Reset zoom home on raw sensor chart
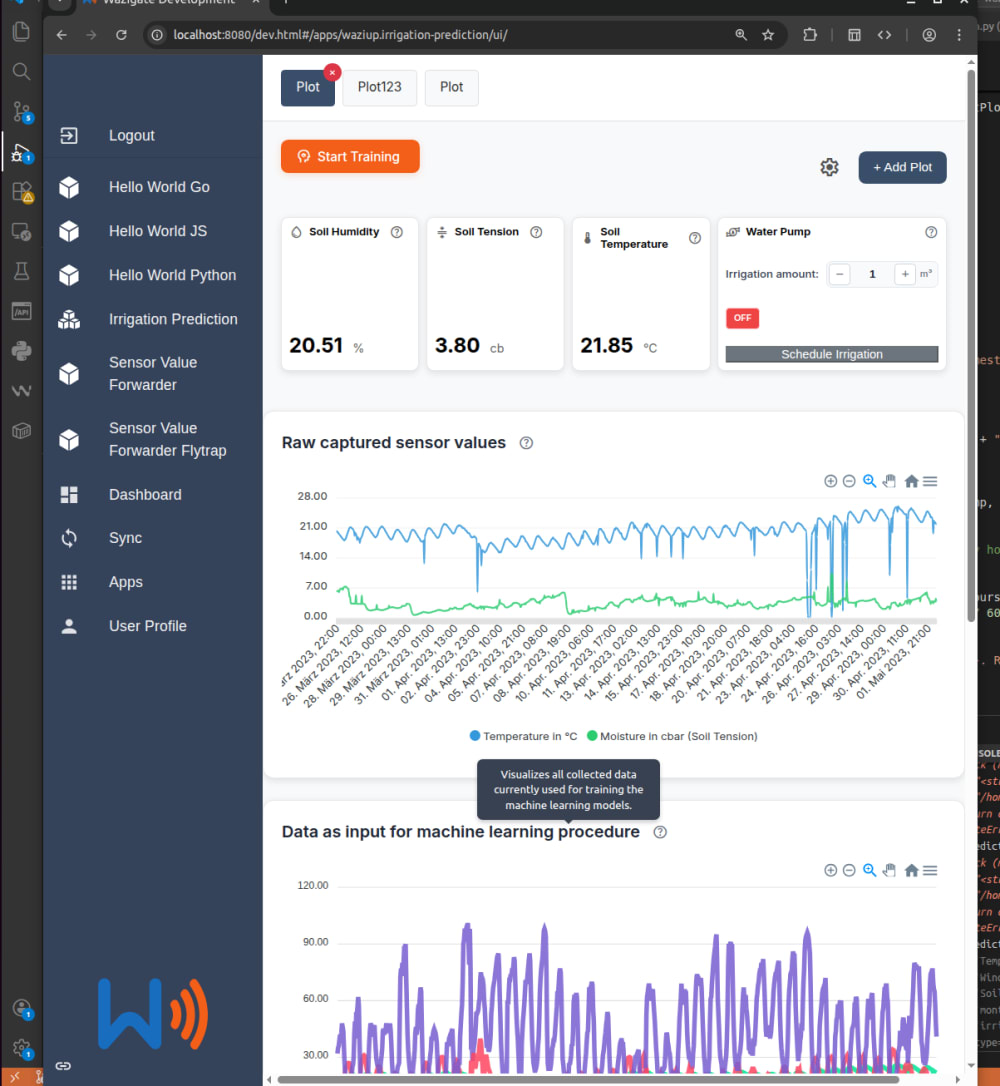The image size is (1000, 1086). [x=911, y=481]
